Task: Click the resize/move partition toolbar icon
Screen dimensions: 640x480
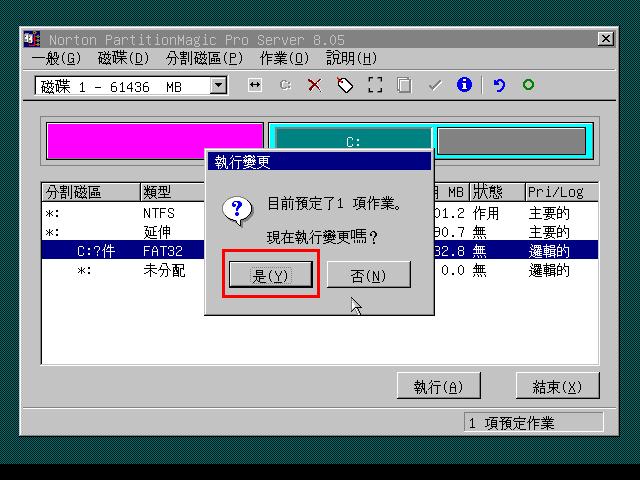Action: (255, 85)
